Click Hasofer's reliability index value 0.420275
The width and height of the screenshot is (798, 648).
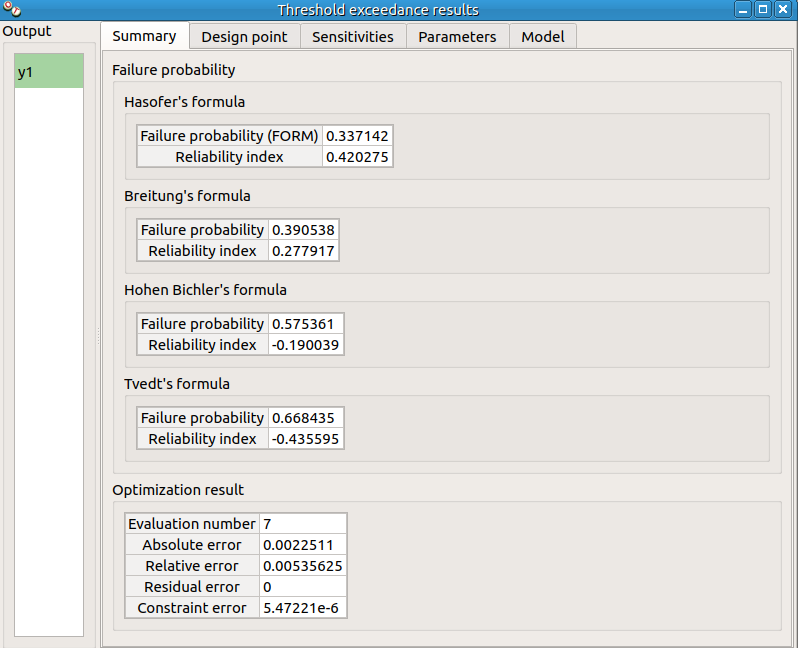[x=357, y=157]
